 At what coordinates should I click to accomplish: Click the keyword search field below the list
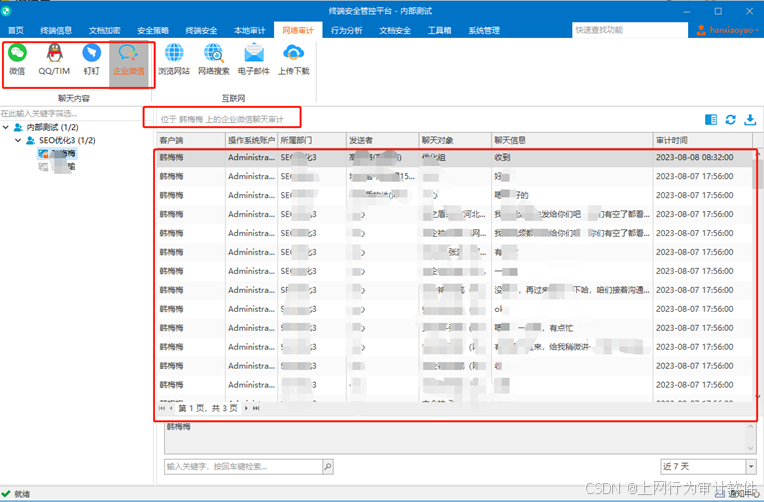click(243, 466)
